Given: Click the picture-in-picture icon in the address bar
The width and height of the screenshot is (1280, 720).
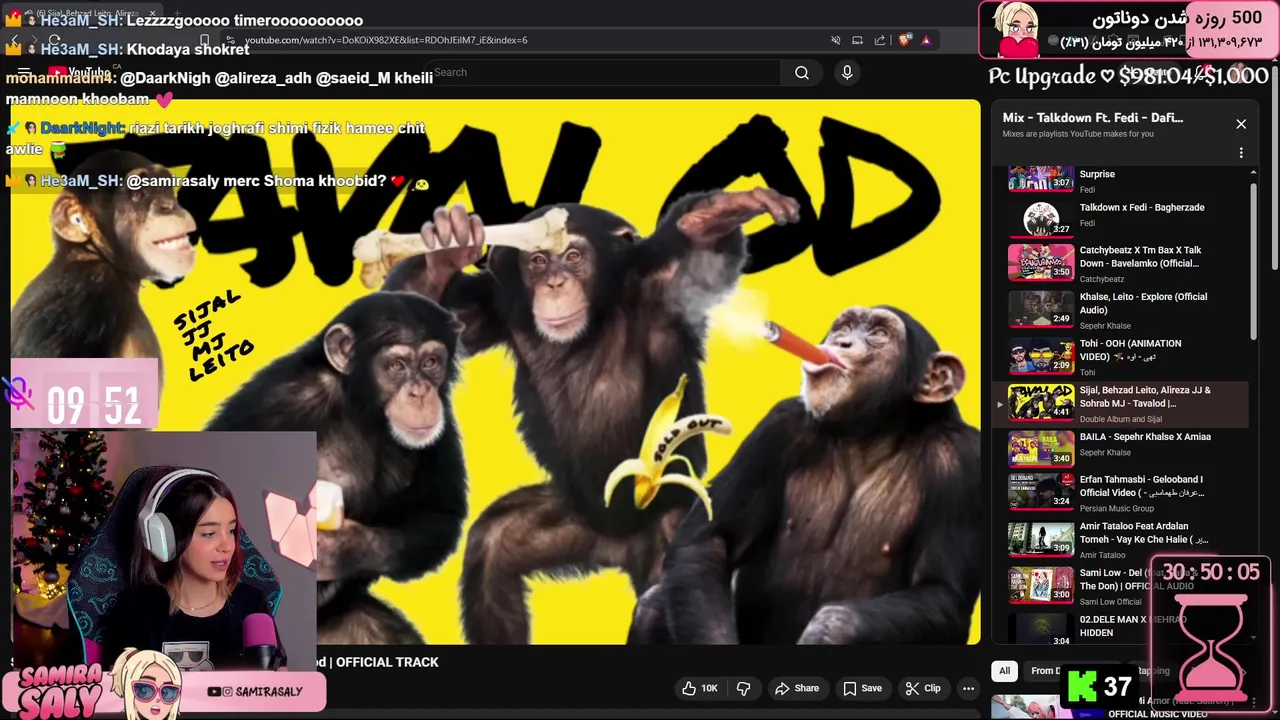Looking at the screenshot, I should click(857, 40).
